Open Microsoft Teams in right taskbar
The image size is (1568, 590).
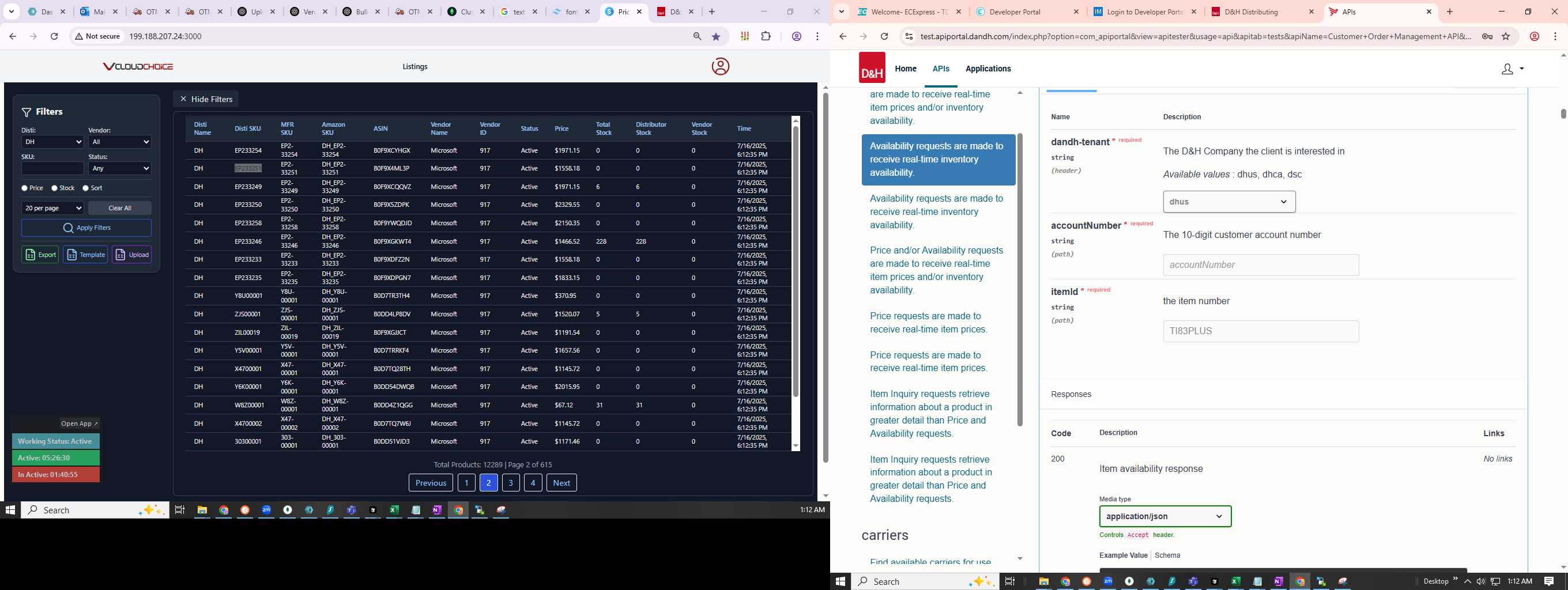pos(1193,581)
